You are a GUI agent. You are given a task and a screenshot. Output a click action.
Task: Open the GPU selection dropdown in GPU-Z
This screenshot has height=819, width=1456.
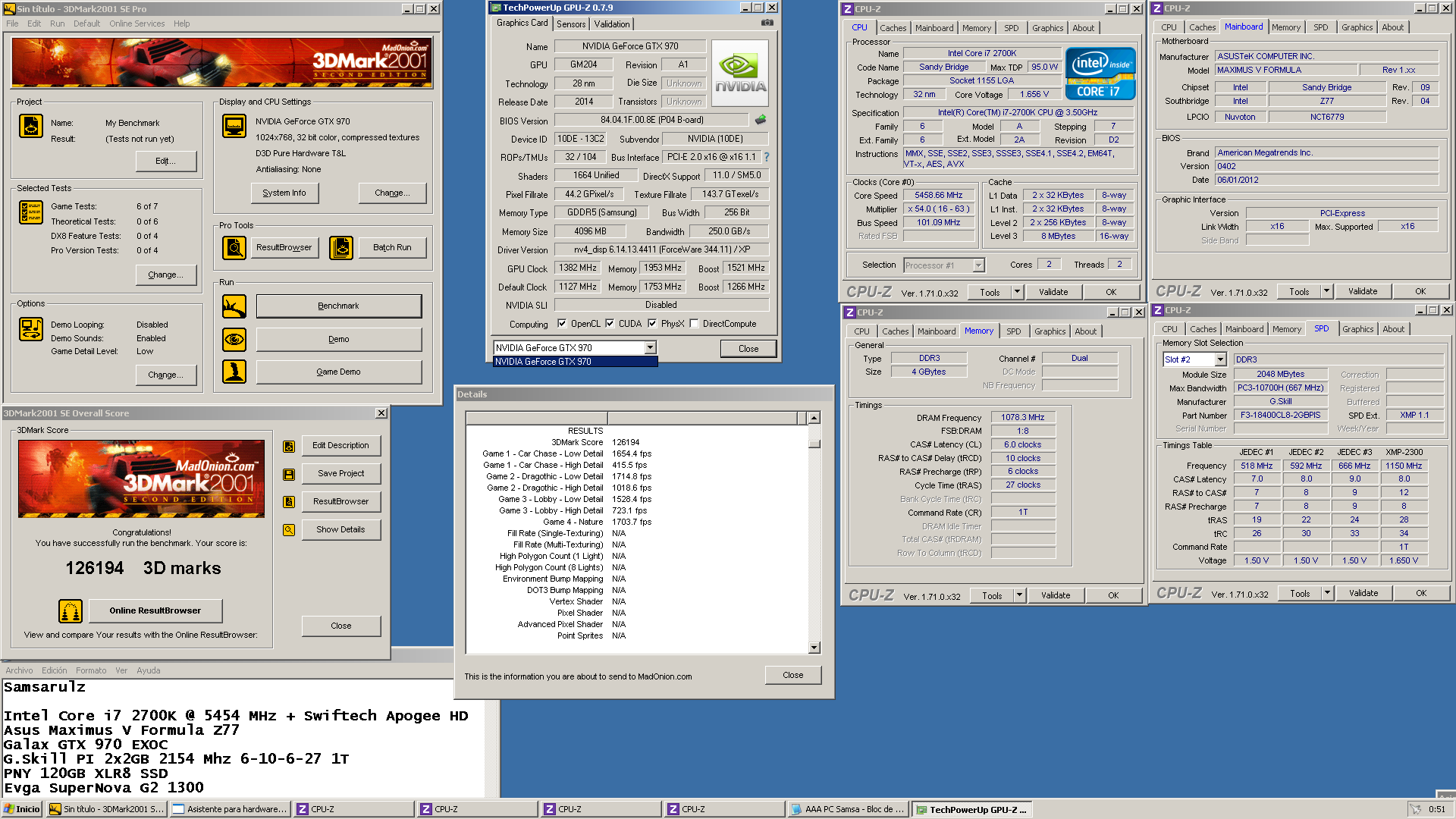click(x=650, y=348)
